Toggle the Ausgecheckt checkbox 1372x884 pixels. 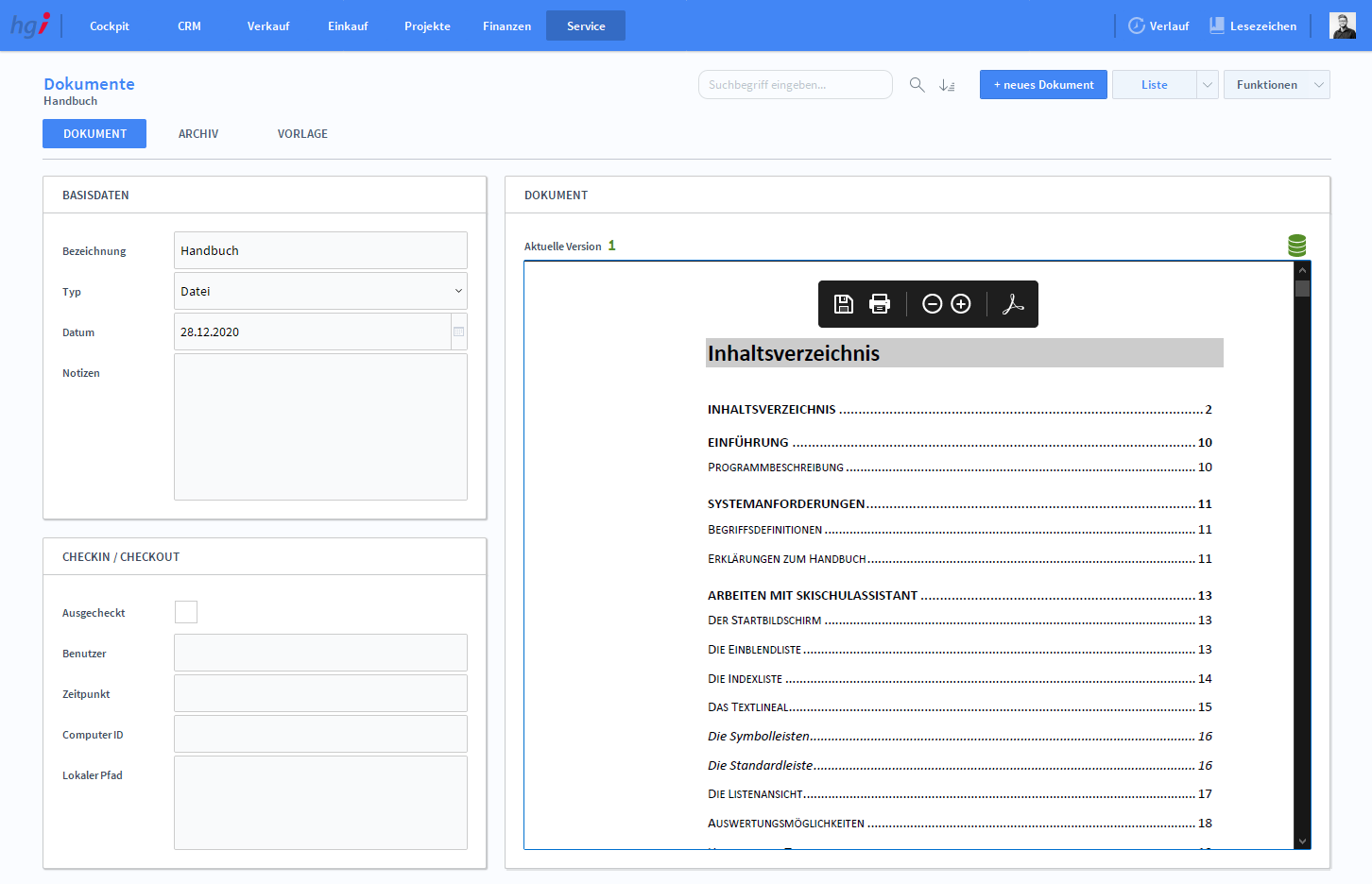186,612
